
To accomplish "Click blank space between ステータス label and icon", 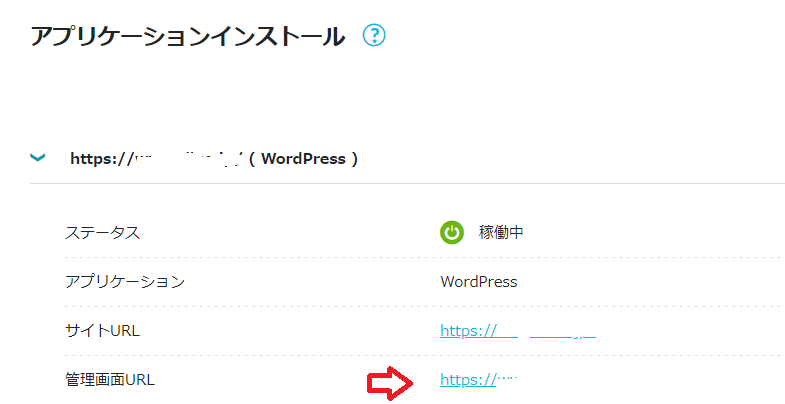I will 290,233.
